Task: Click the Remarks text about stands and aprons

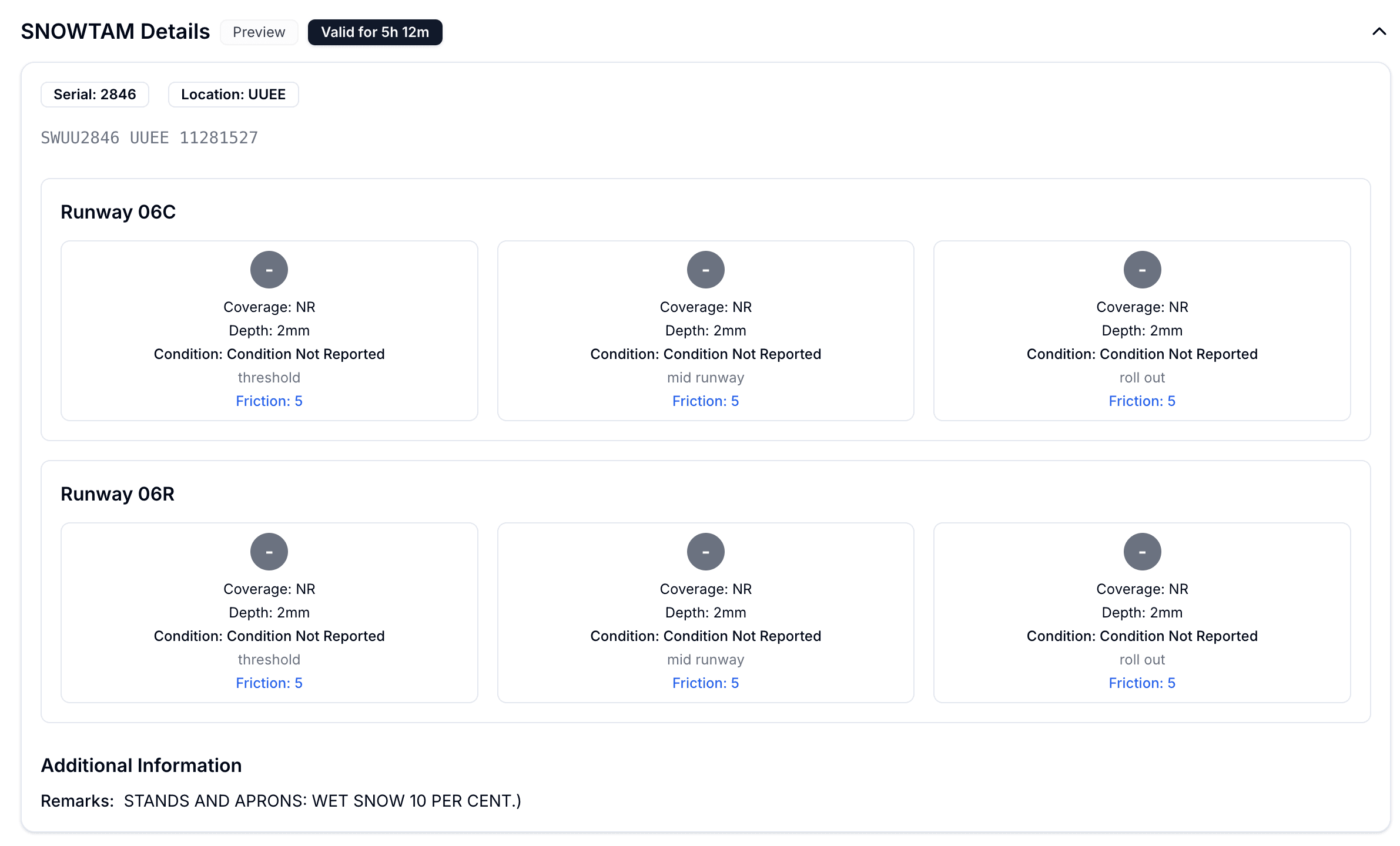Action: click(322, 801)
